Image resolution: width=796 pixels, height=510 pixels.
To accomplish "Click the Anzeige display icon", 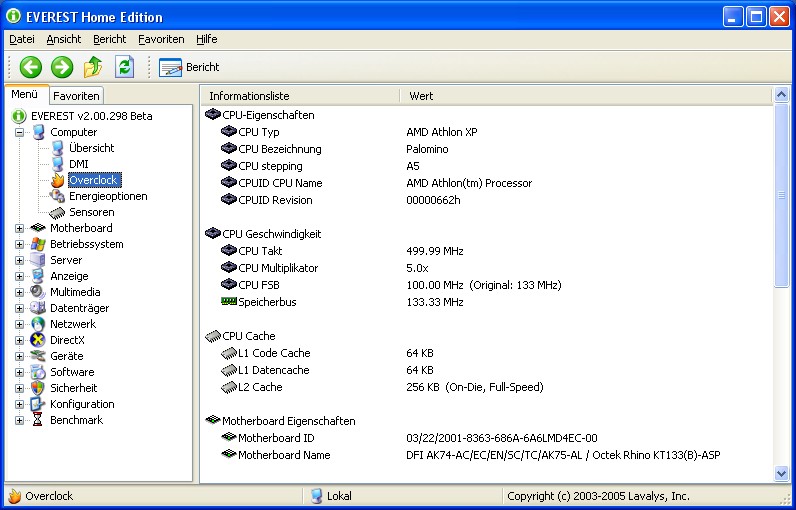I will (x=38, y=276).
